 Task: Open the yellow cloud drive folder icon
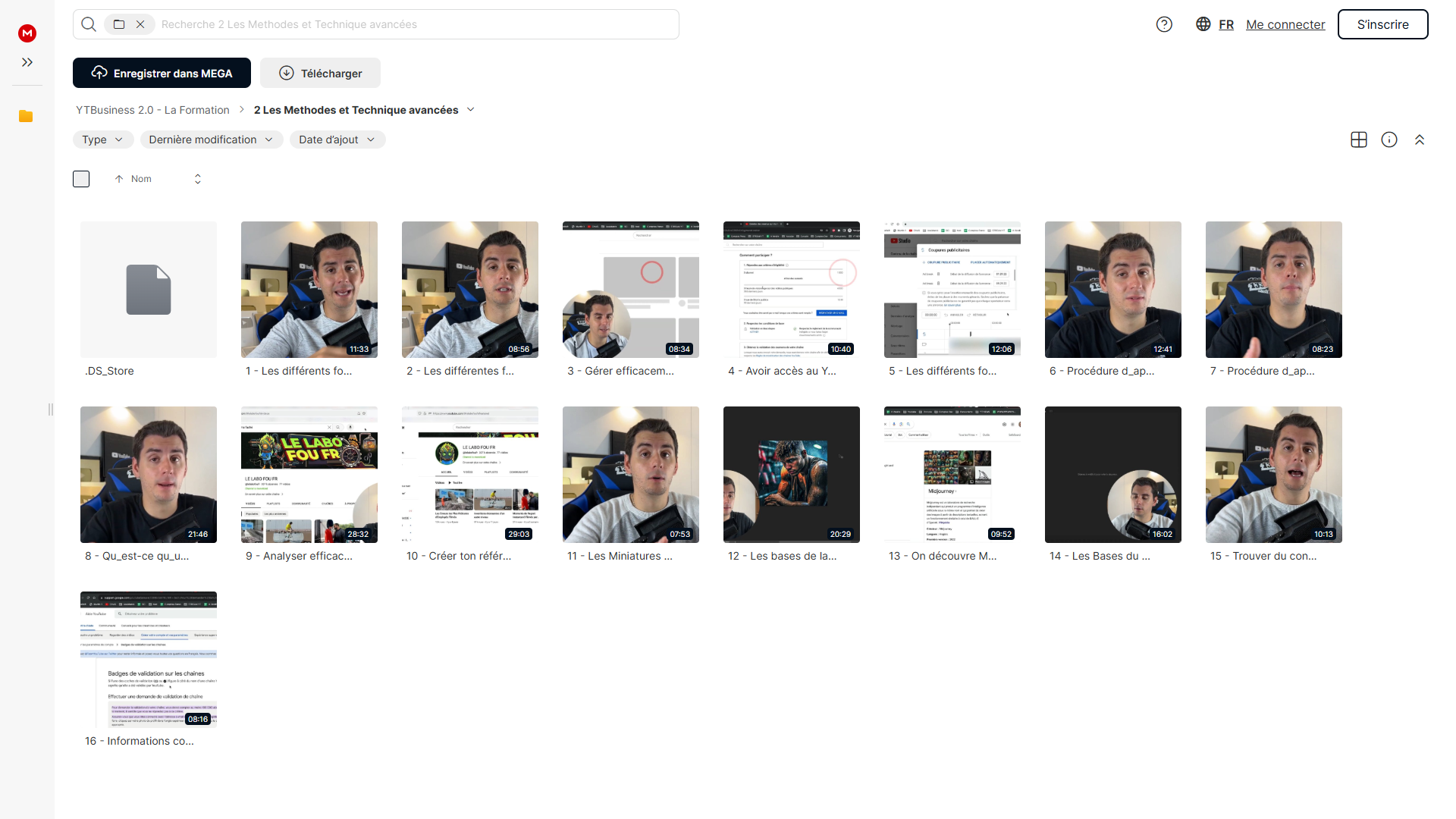point(26,116)
